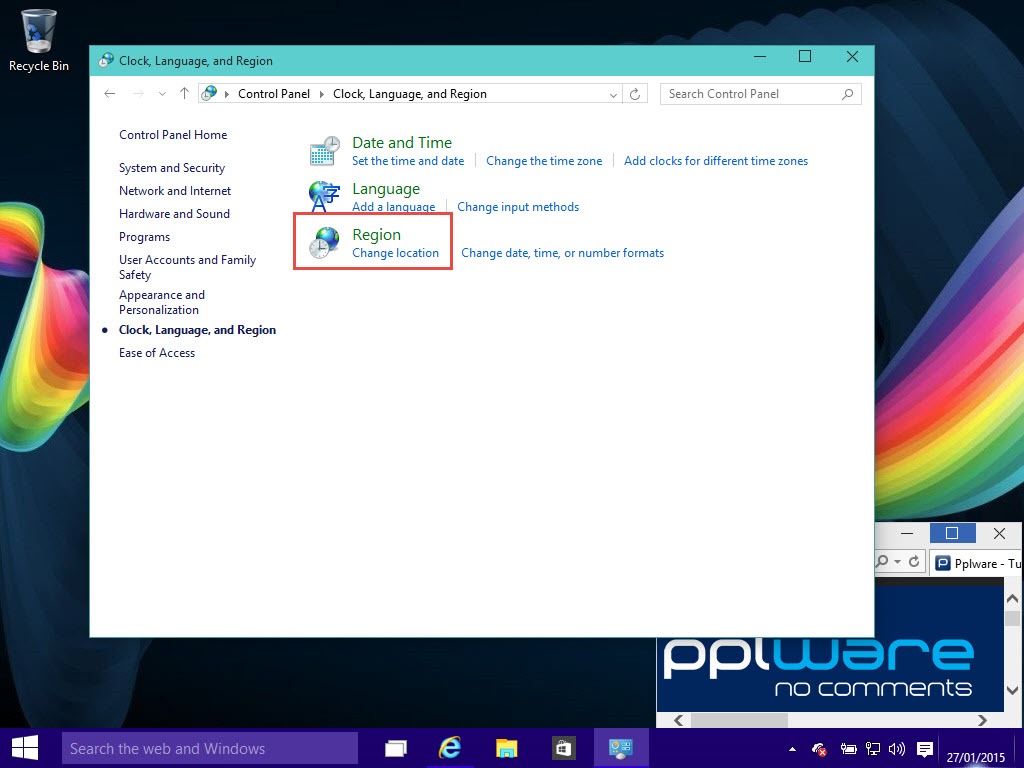
Task: Open File Explorer from the taskbar
Action: (x=506, y=748)
